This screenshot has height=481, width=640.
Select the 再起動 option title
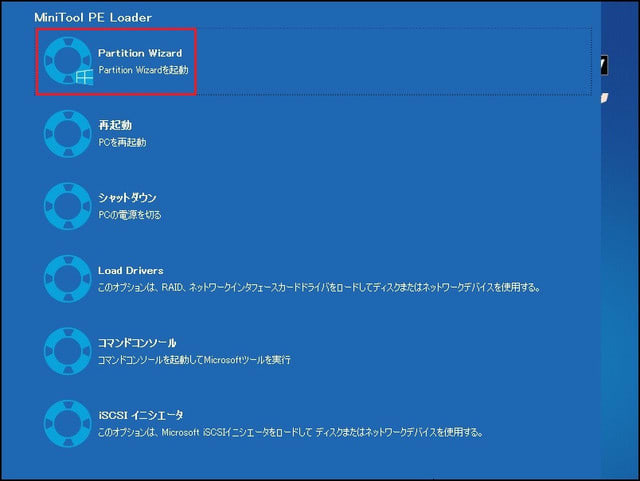(115, 125)
